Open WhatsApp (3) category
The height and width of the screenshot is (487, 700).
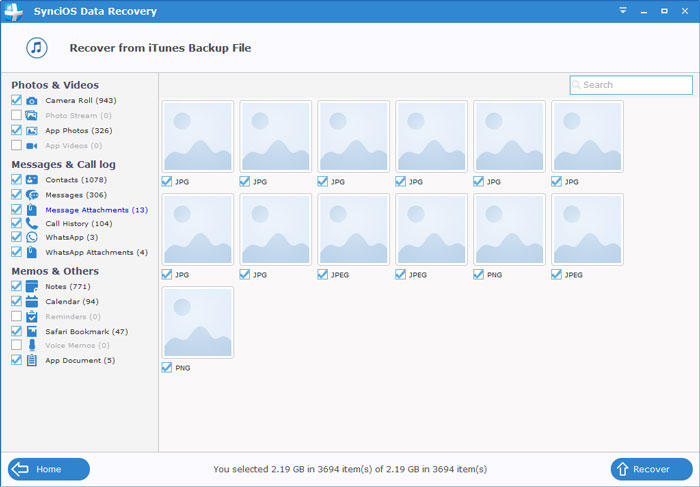click(71, 237)
